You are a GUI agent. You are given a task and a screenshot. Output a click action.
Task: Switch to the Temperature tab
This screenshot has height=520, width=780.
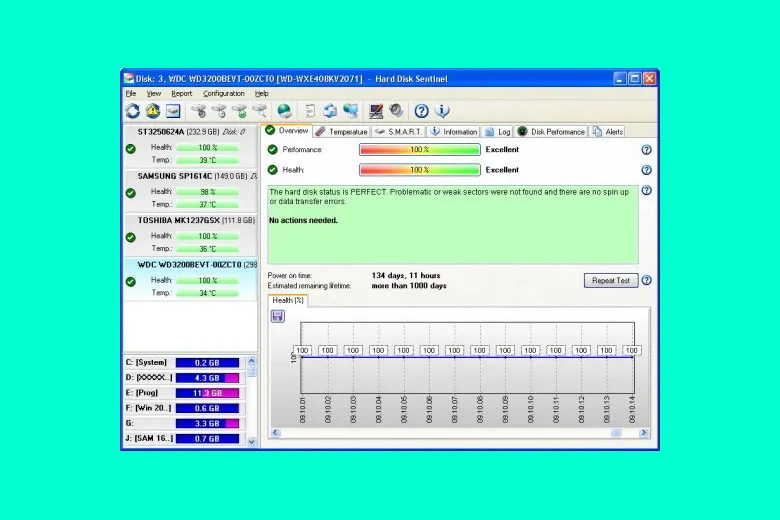coord(341,131)
